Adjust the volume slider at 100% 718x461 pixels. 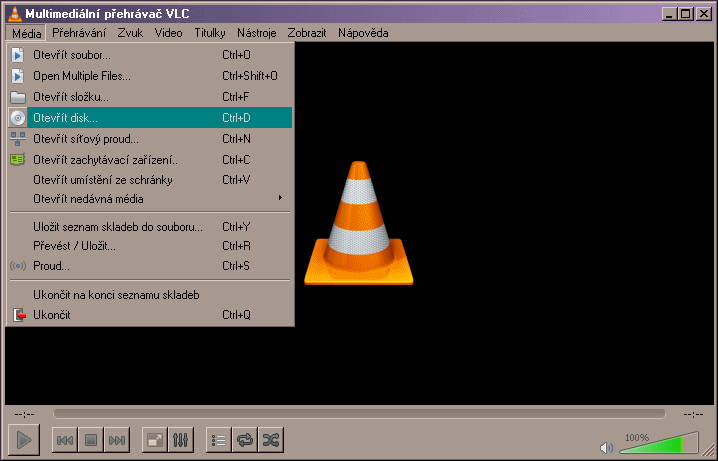pos(659,443)
